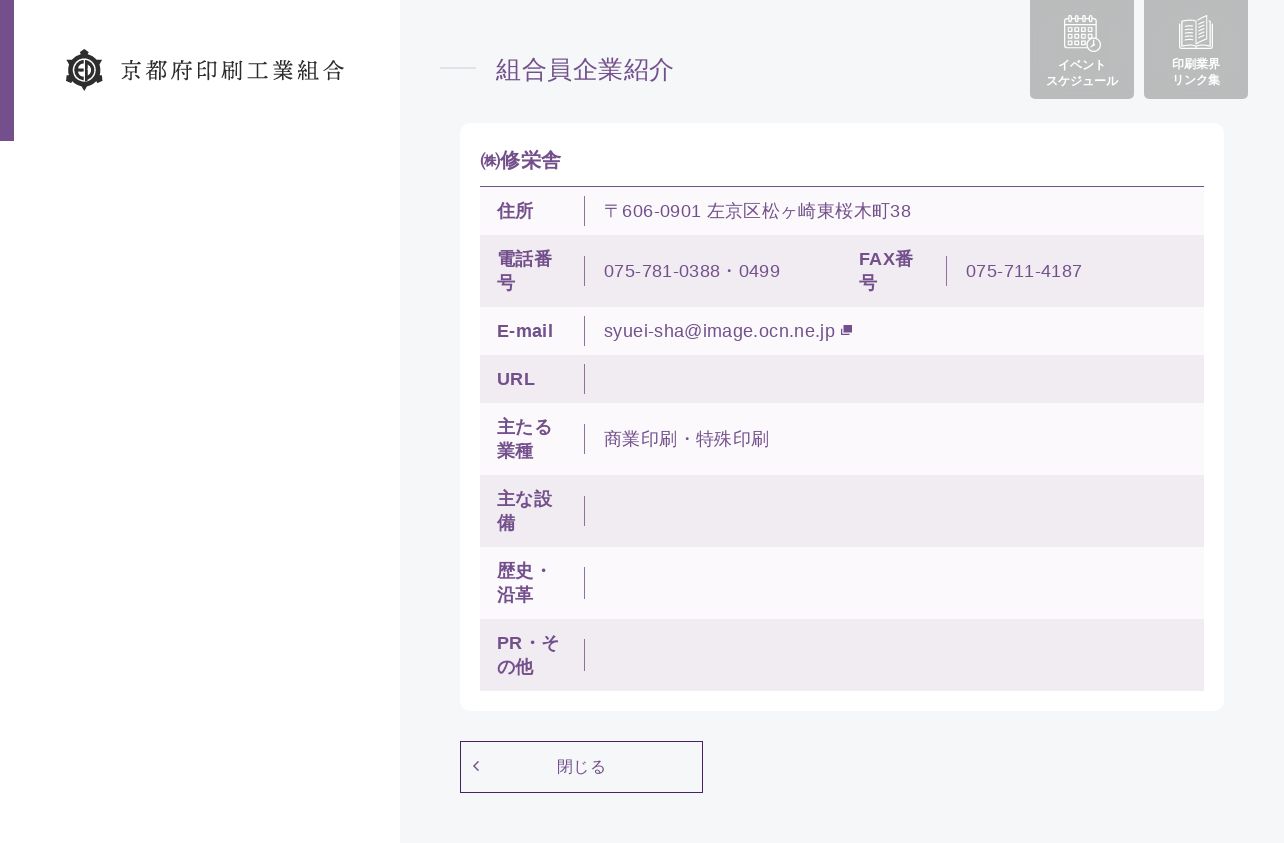Open the イベントスケジュール label

[1082, 73]
